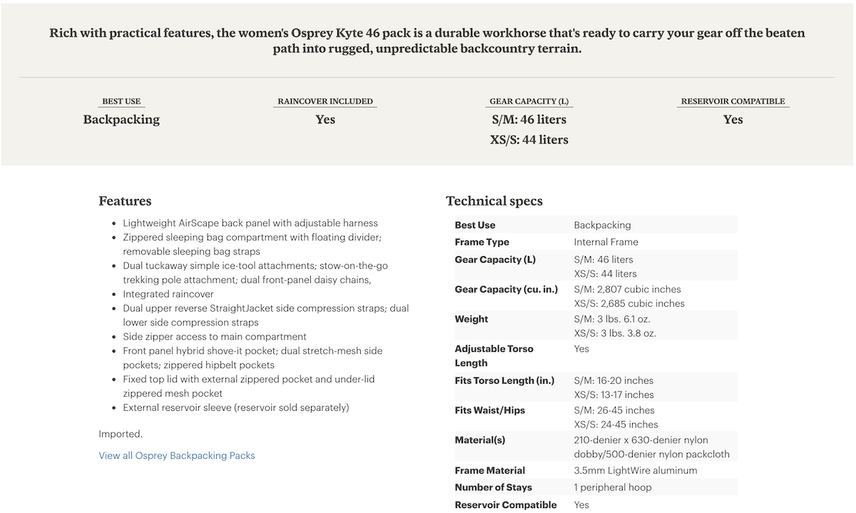Click the RESERVOIR COMPATIBLE header label
This screenshot has height=513, width=856.
(733, 102)
